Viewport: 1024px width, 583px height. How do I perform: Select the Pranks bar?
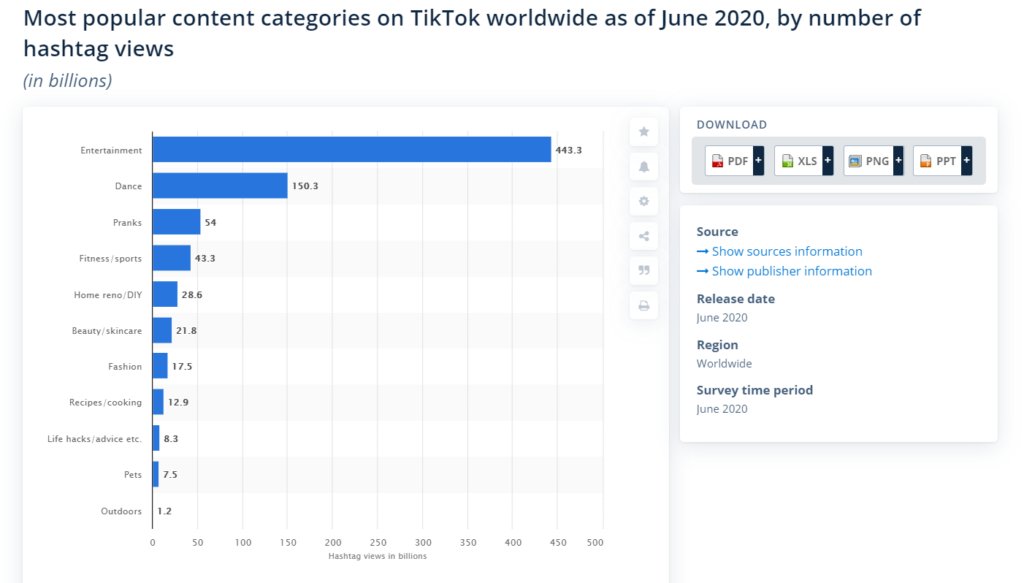[176, 222]
